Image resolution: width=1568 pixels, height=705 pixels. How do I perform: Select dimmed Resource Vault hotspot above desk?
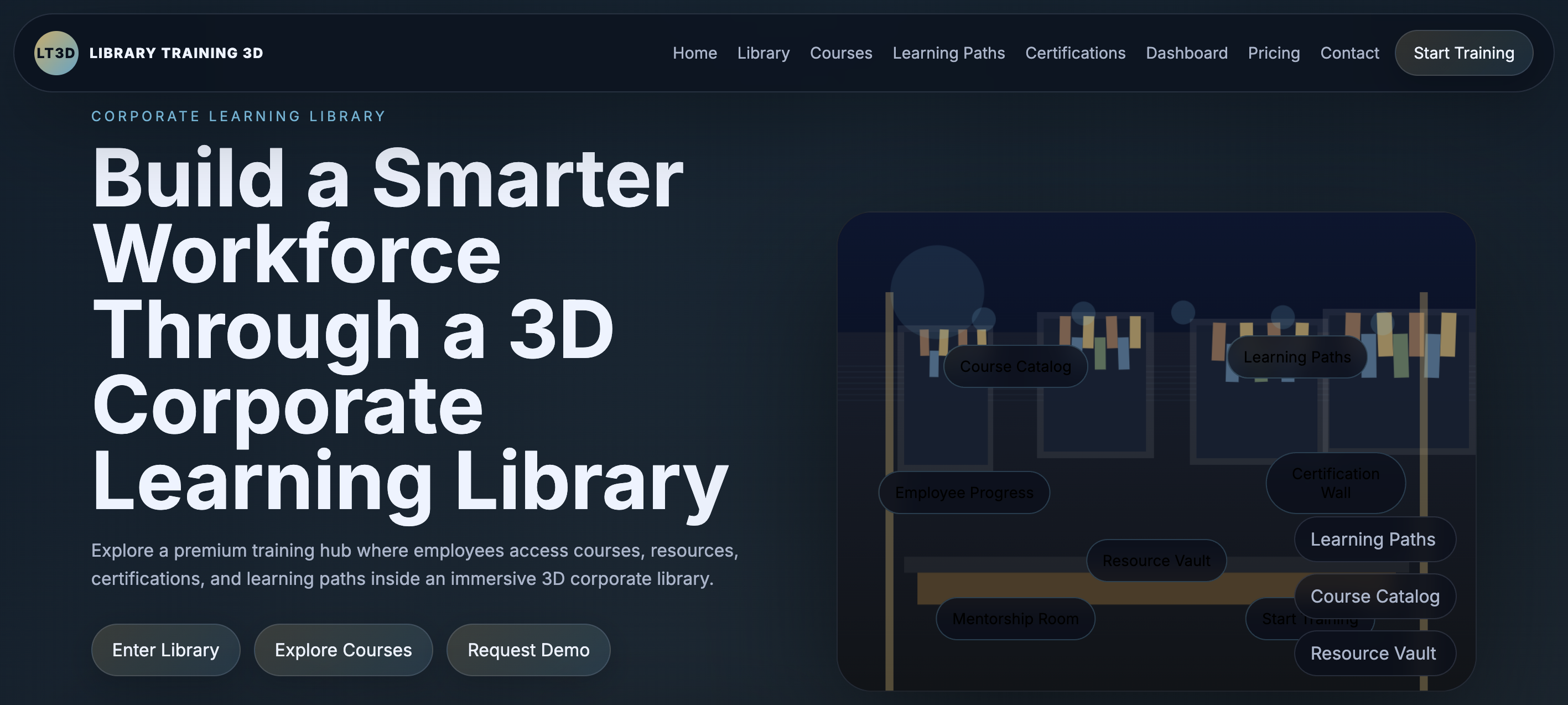click(1156, 560)
